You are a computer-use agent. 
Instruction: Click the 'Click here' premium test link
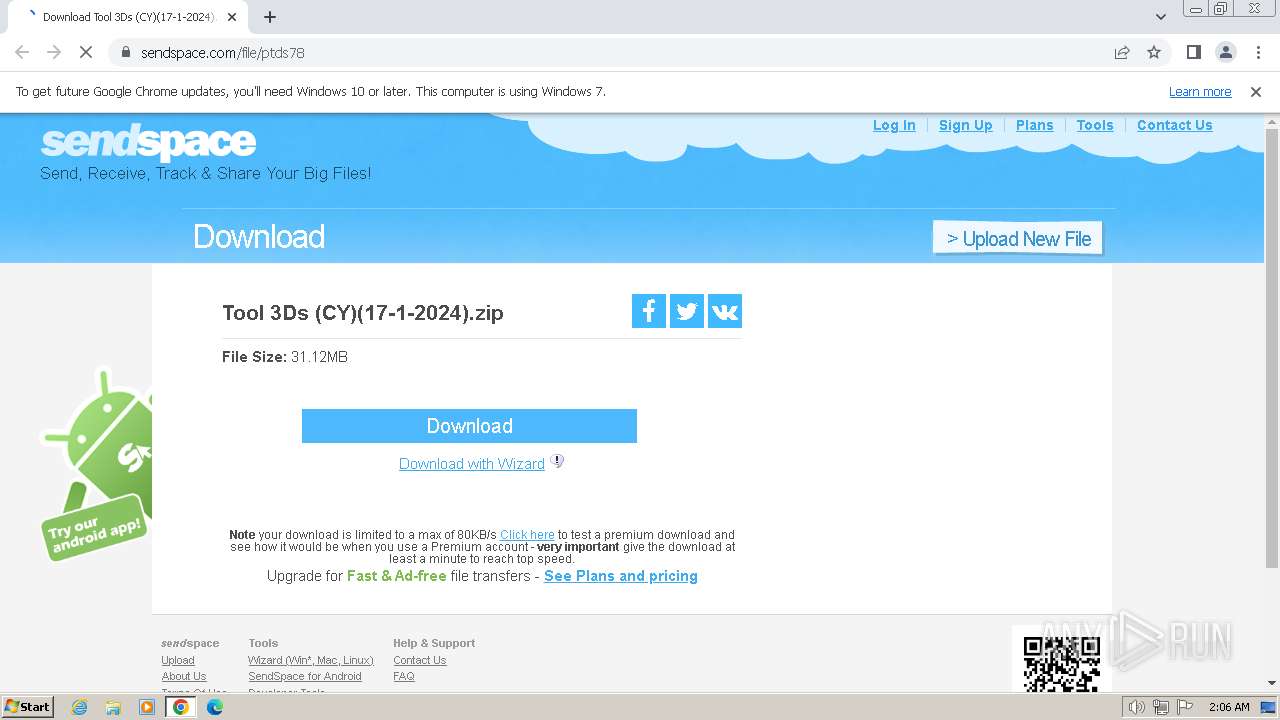[527, 535]
